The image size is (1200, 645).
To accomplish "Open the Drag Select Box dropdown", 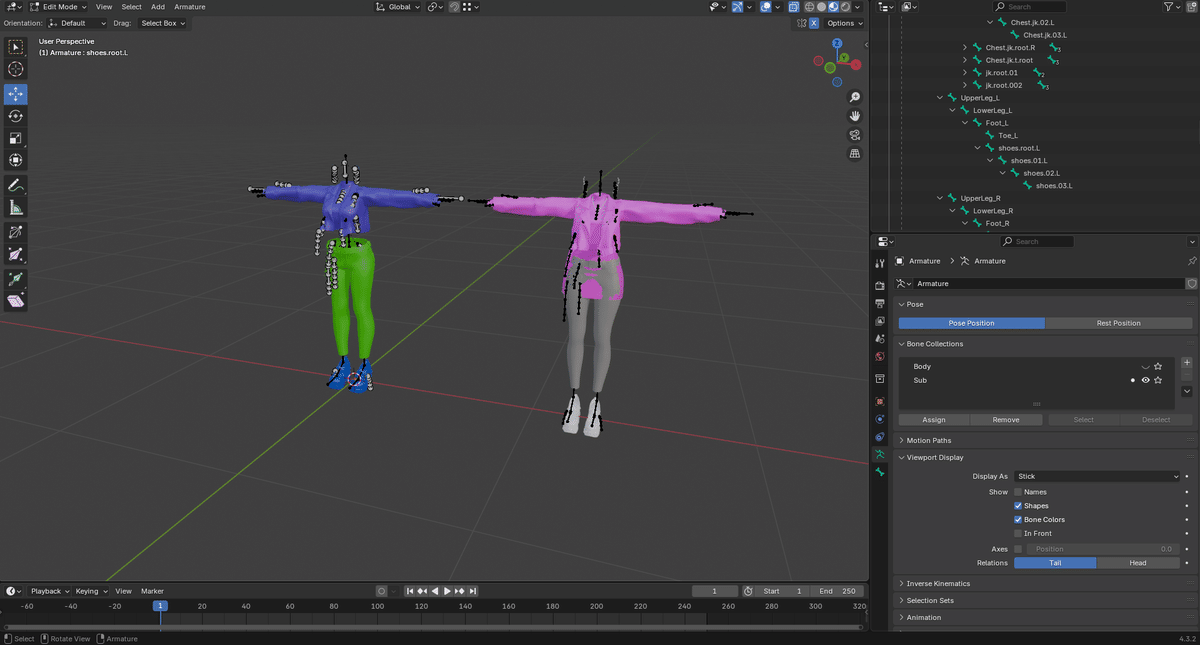I will [162, 23].
